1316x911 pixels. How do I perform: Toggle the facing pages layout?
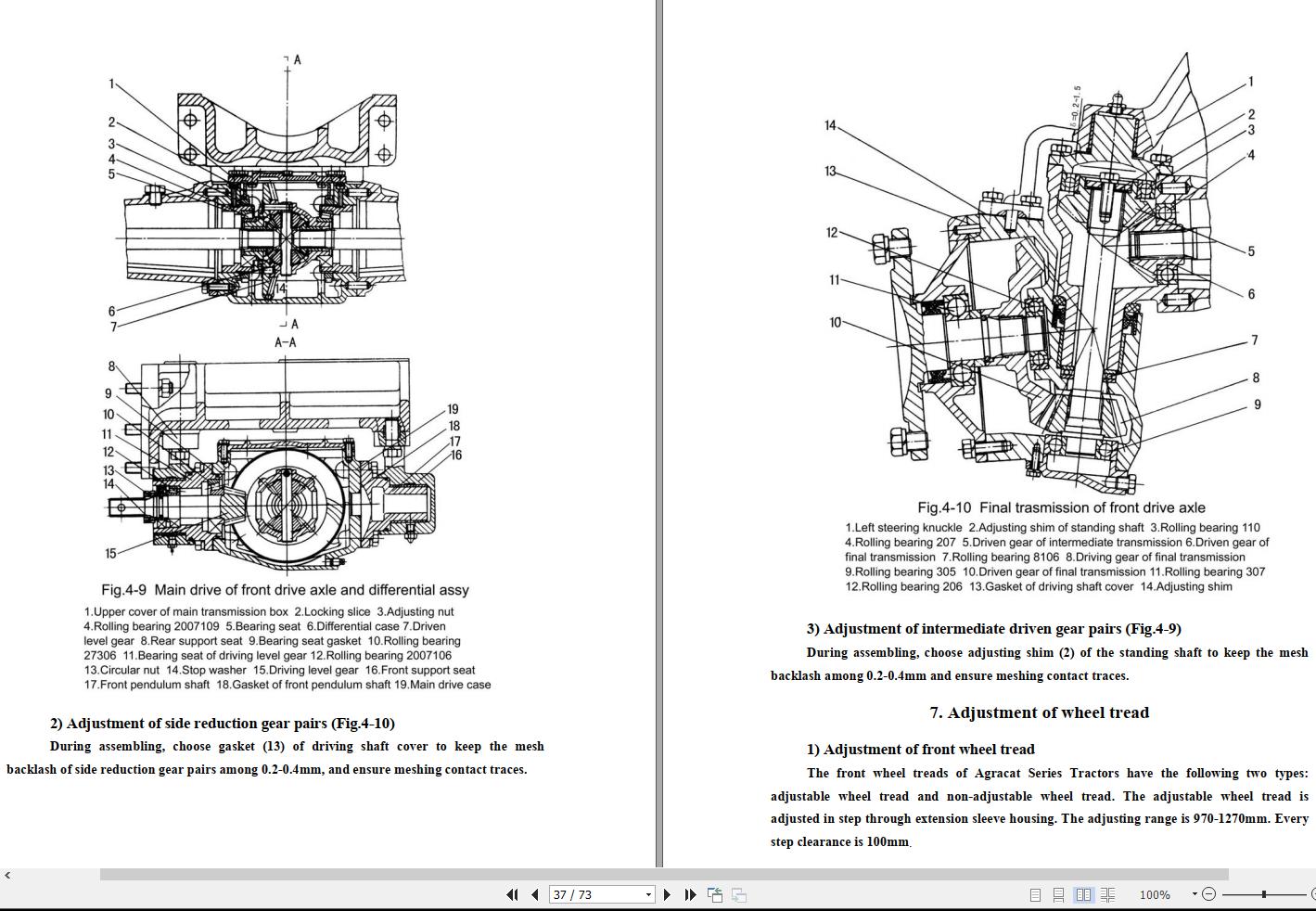(1085, 894)
